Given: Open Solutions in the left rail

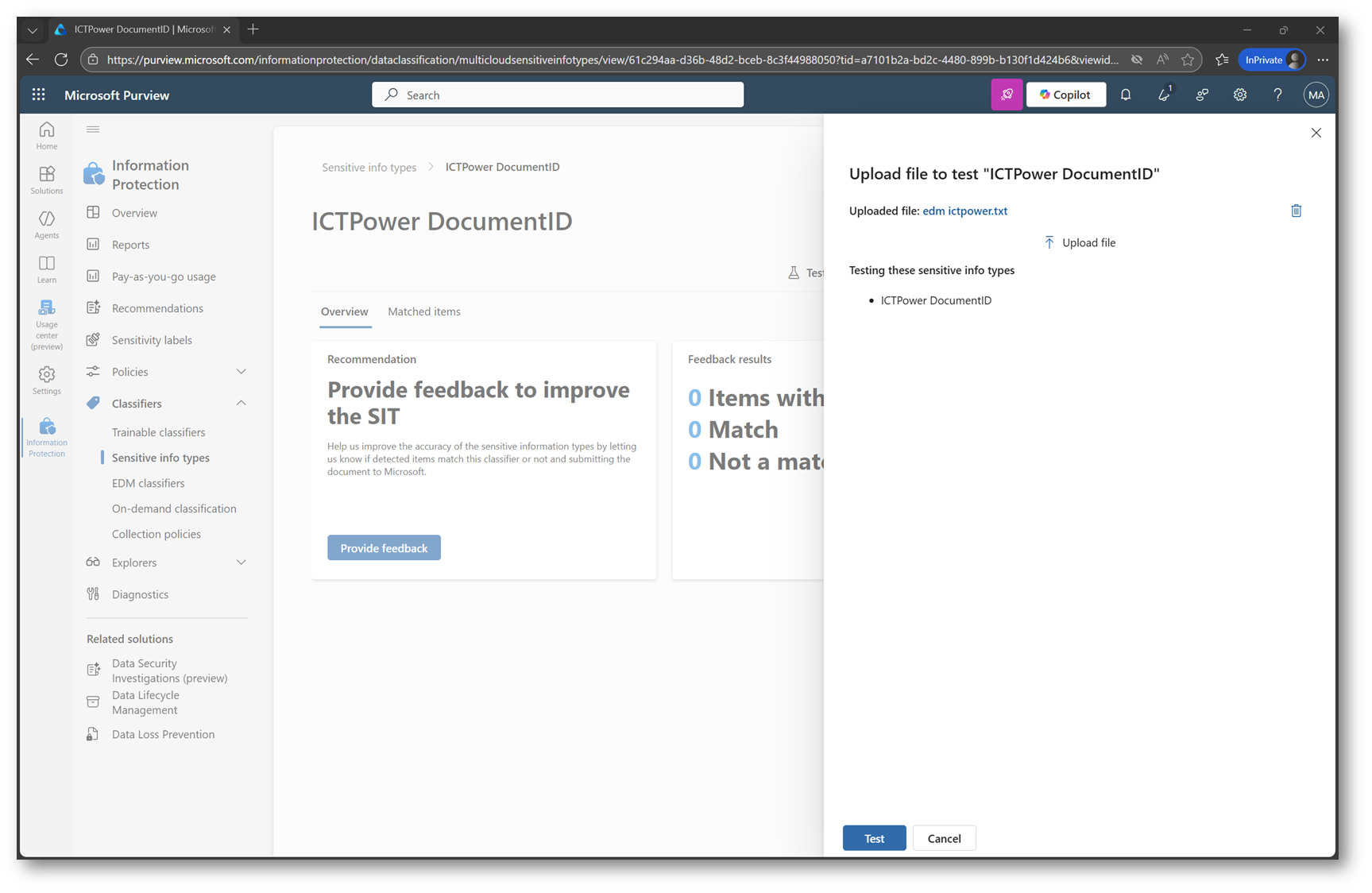Looking at the screenshot, I should click(x=47, y=180).
